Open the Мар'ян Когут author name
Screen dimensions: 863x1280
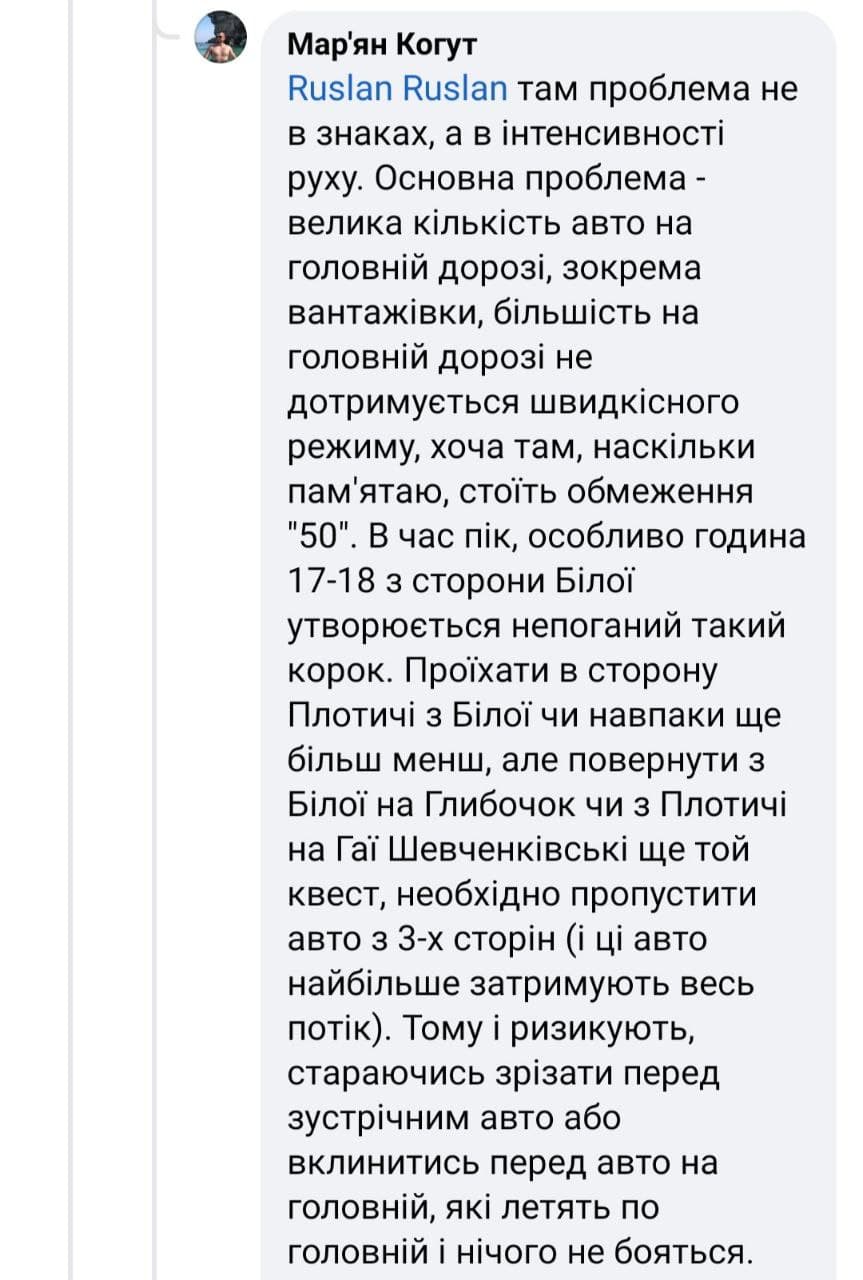382,45
